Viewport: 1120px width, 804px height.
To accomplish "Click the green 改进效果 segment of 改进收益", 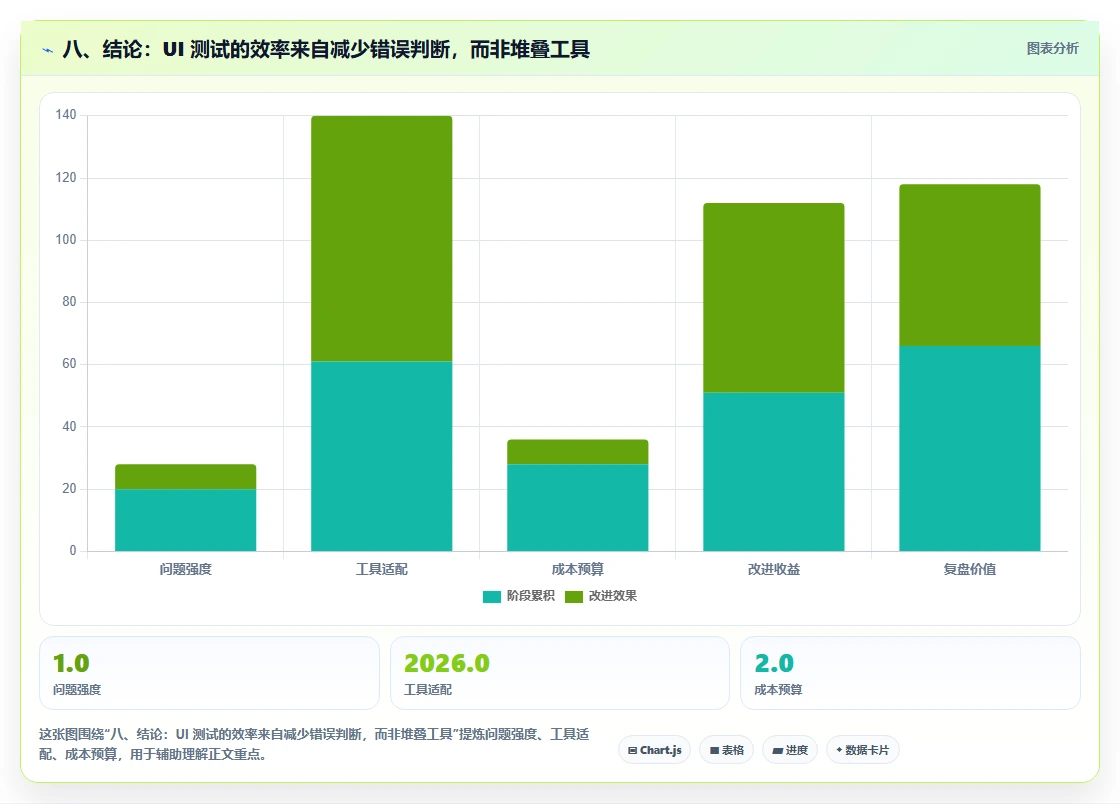I will 774,298.
